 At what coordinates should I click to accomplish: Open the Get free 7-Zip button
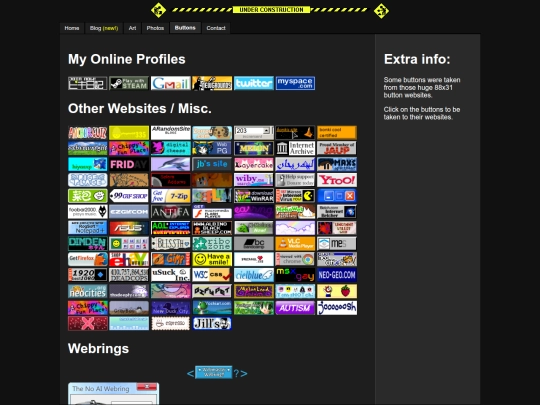coord(170,196)
